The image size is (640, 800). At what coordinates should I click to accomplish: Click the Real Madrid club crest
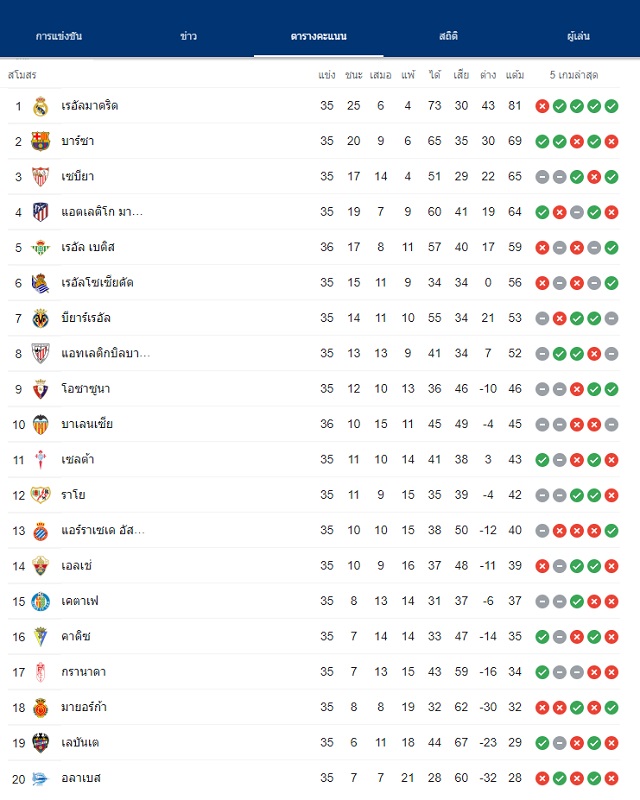click(x=40, y=106)
